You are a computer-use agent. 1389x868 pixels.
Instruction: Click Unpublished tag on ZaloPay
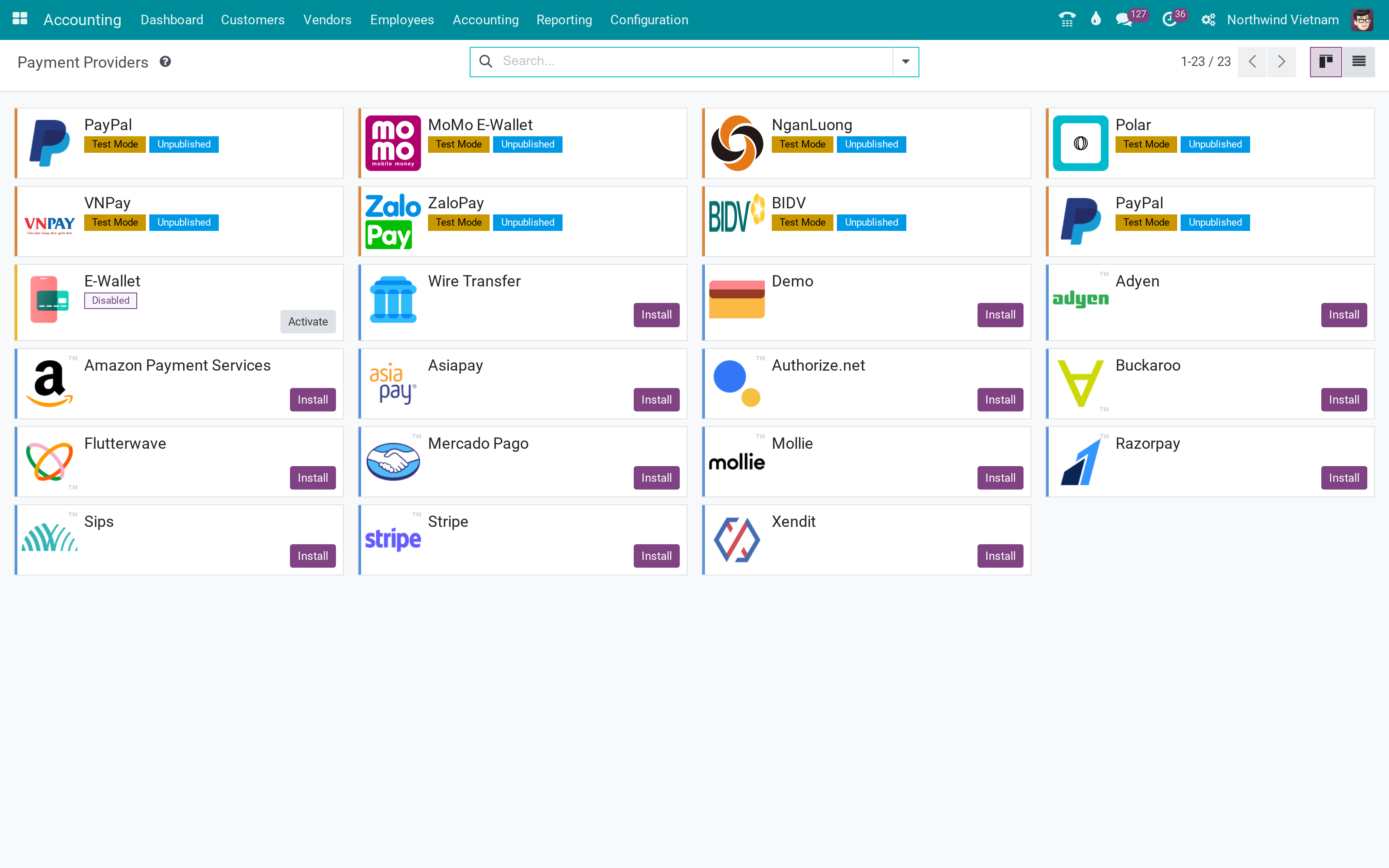coord(527,222)
